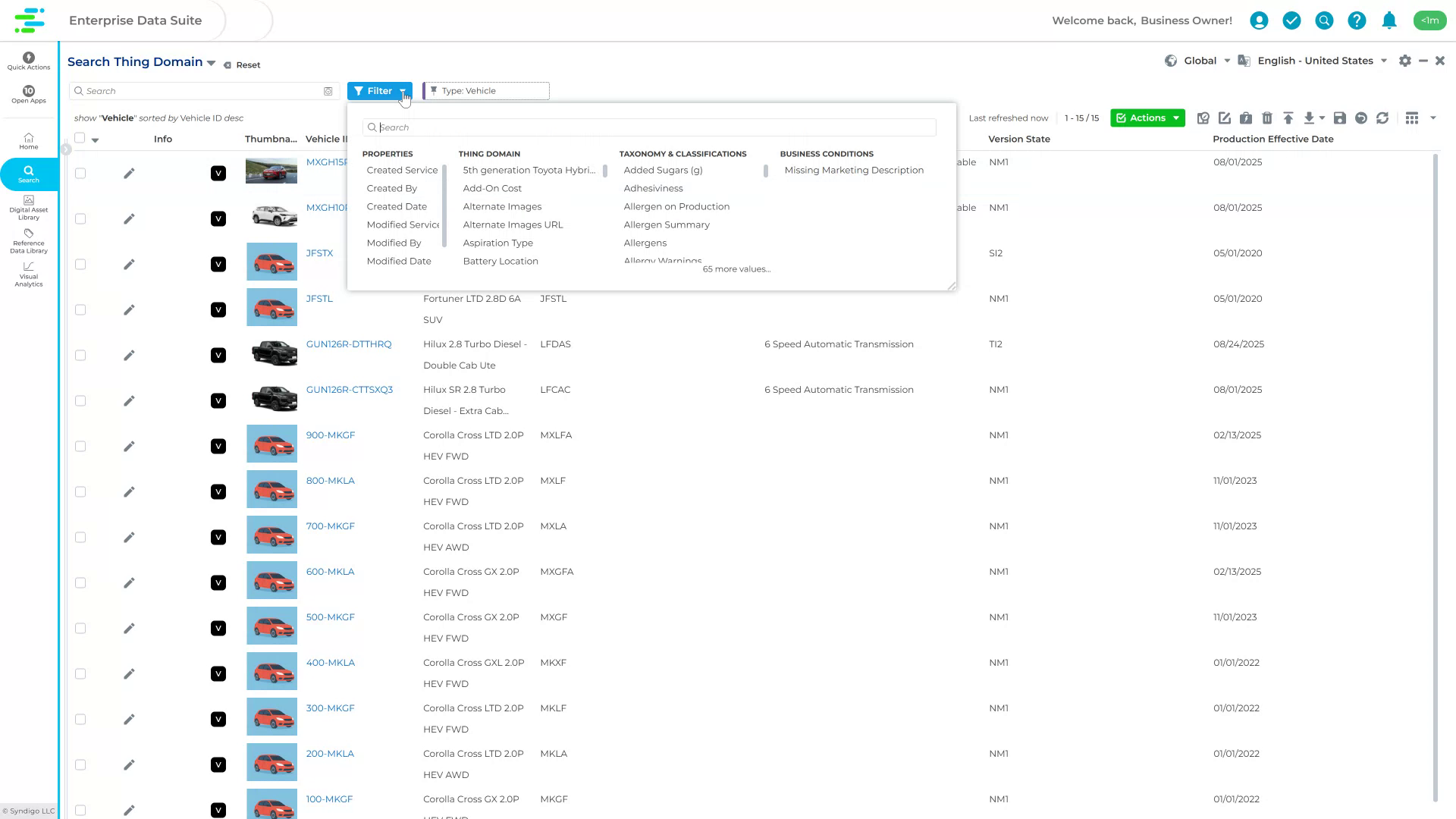This screenshot has height=819, width=1456.
Task: Go to Home in the sidebar
Action: click(28, 140)
